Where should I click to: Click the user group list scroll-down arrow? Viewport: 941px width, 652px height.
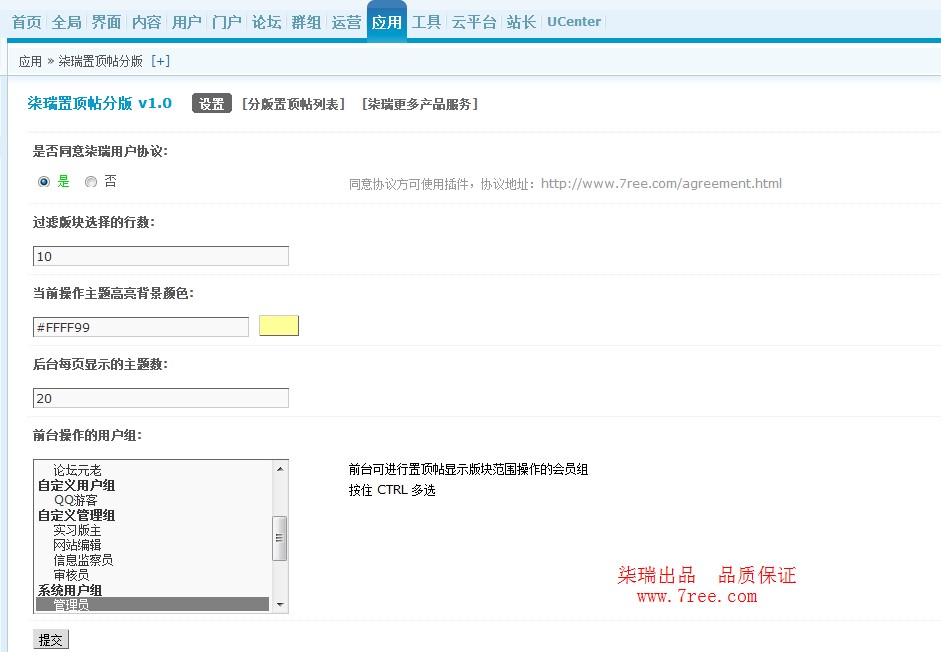[280, 605]
